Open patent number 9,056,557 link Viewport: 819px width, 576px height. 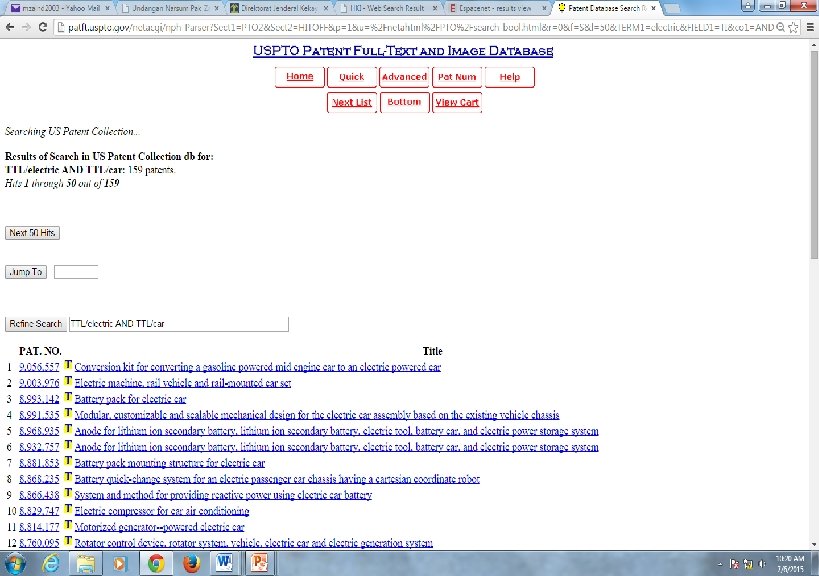tap(39, 367)
